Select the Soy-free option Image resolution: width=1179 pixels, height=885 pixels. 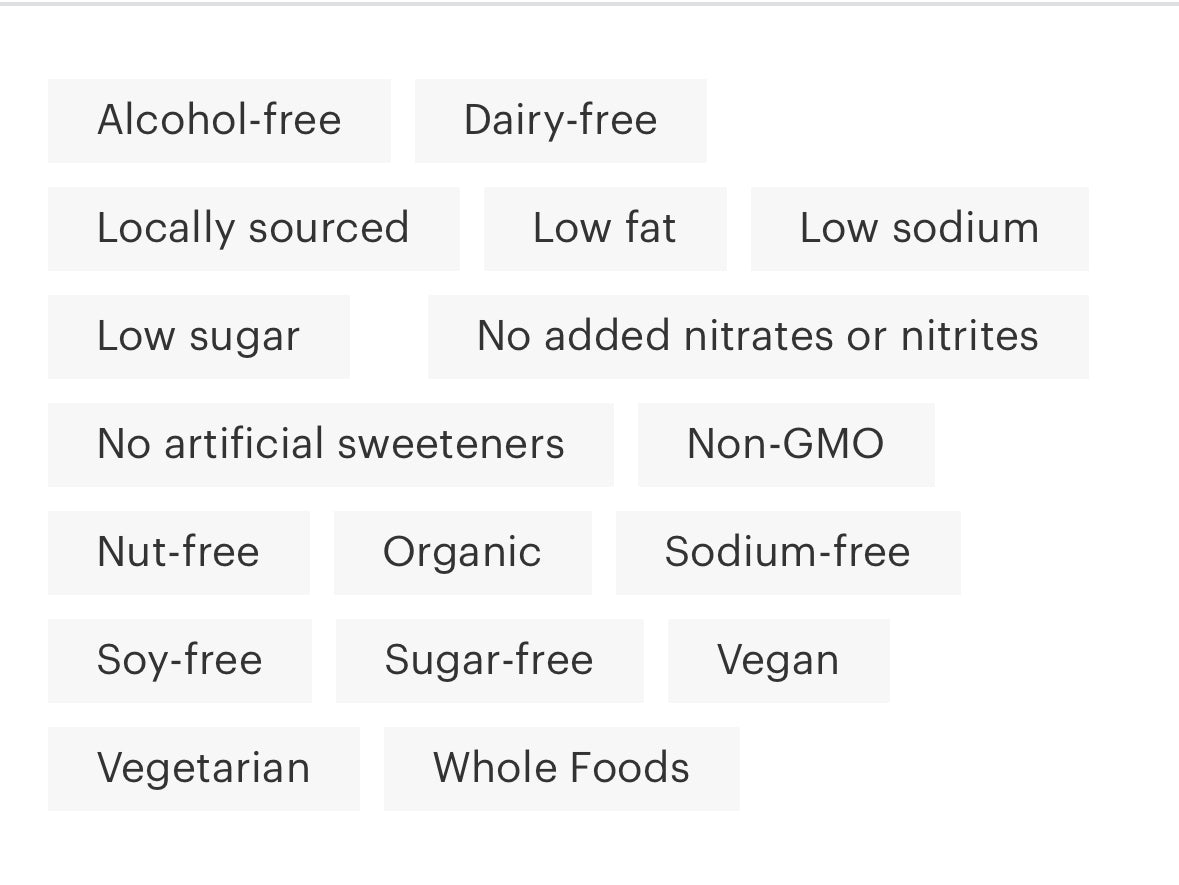179,661
